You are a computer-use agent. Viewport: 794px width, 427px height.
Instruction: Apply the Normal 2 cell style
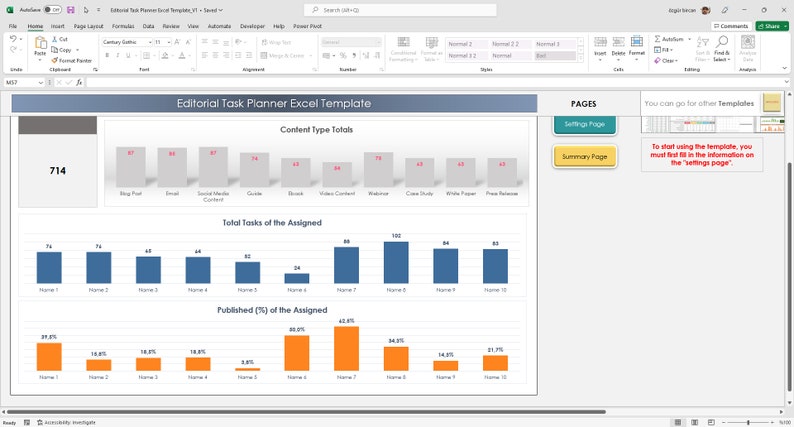coord(466,44)
